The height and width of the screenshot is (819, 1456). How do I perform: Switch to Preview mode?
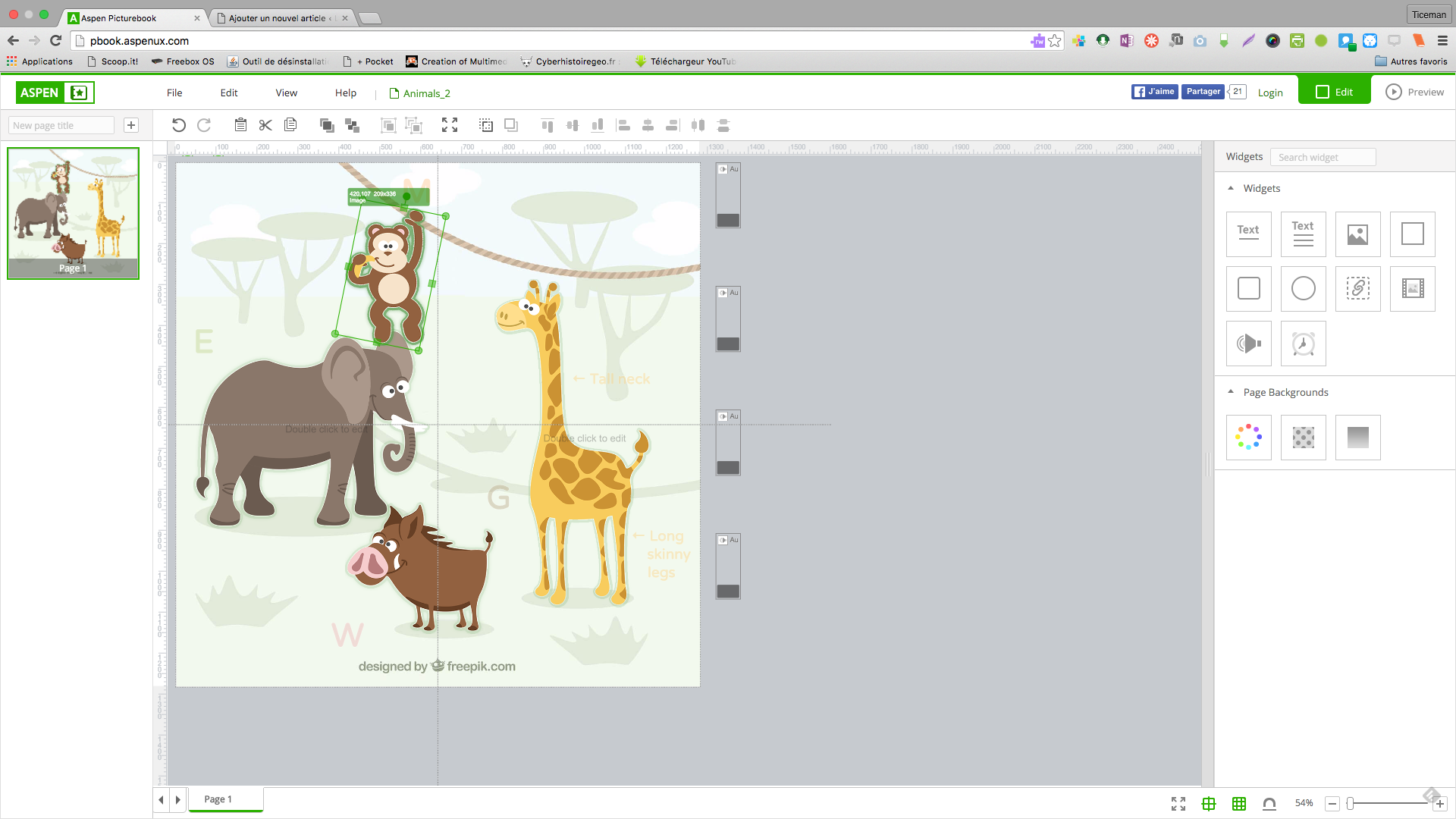(x=1414, y=92)
